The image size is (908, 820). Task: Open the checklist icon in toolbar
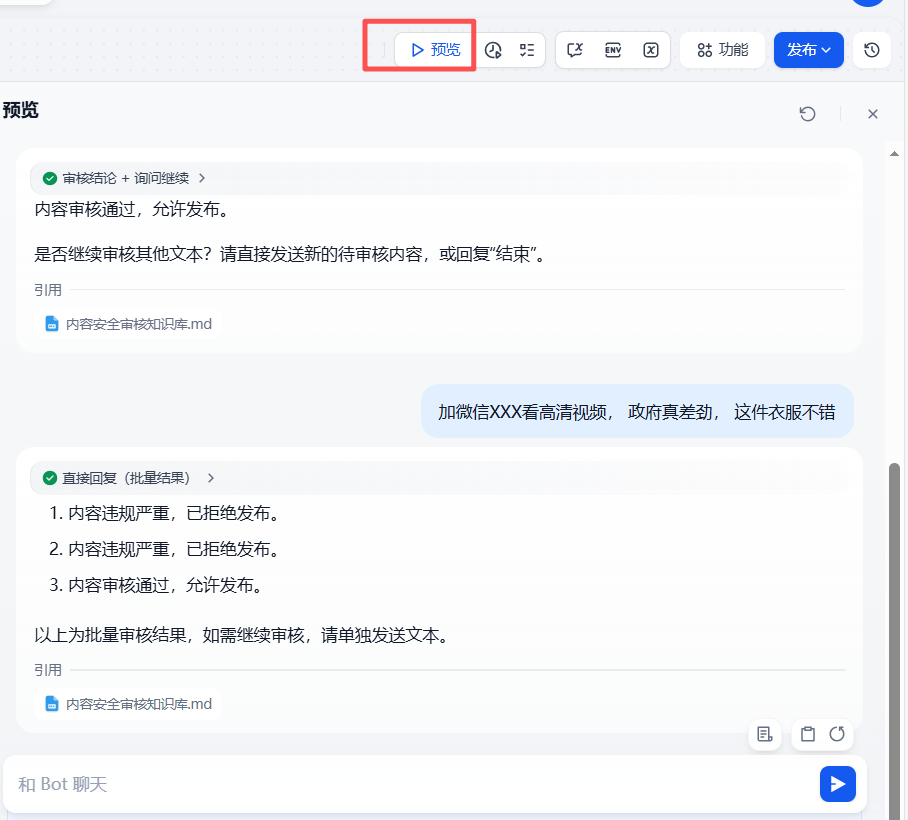[527, 50]
